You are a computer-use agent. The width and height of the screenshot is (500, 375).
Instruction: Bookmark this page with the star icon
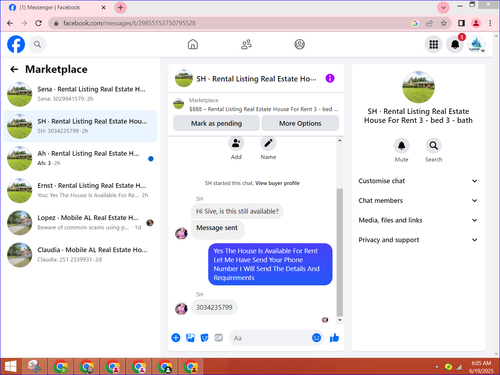(443, 23)
